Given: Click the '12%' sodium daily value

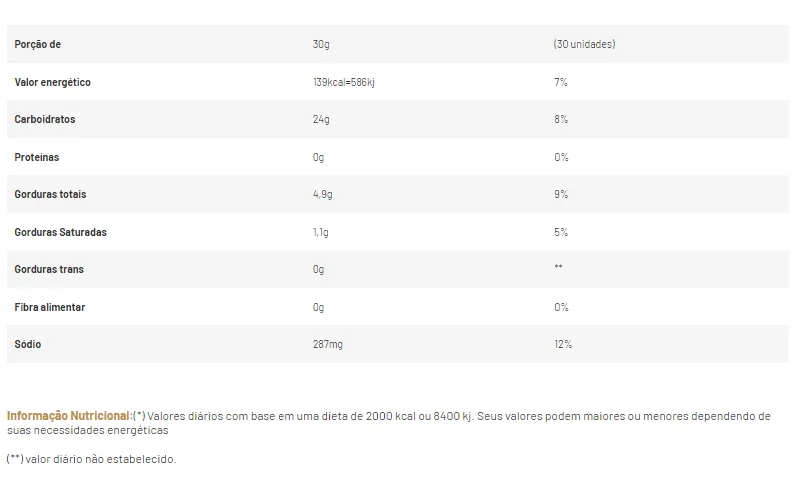Looking at the screenshot, I should coord(563,345).
